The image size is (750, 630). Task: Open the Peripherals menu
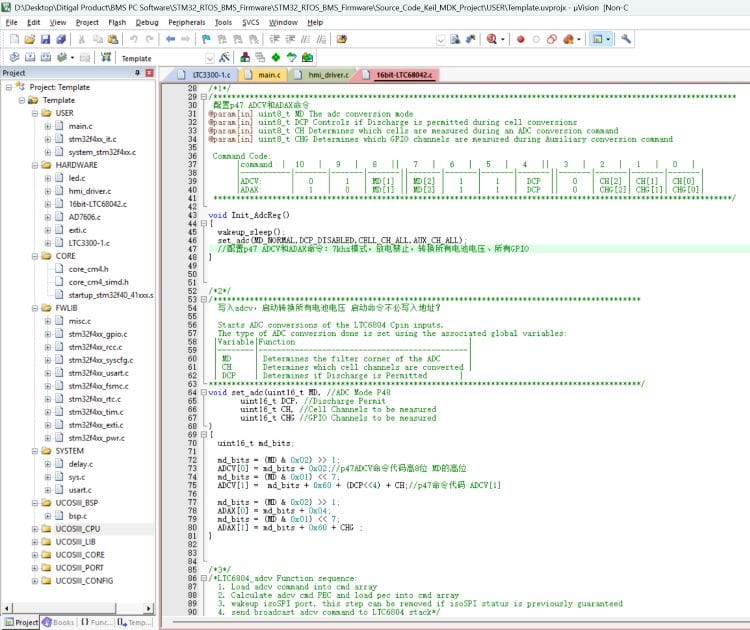pos(187,22)
